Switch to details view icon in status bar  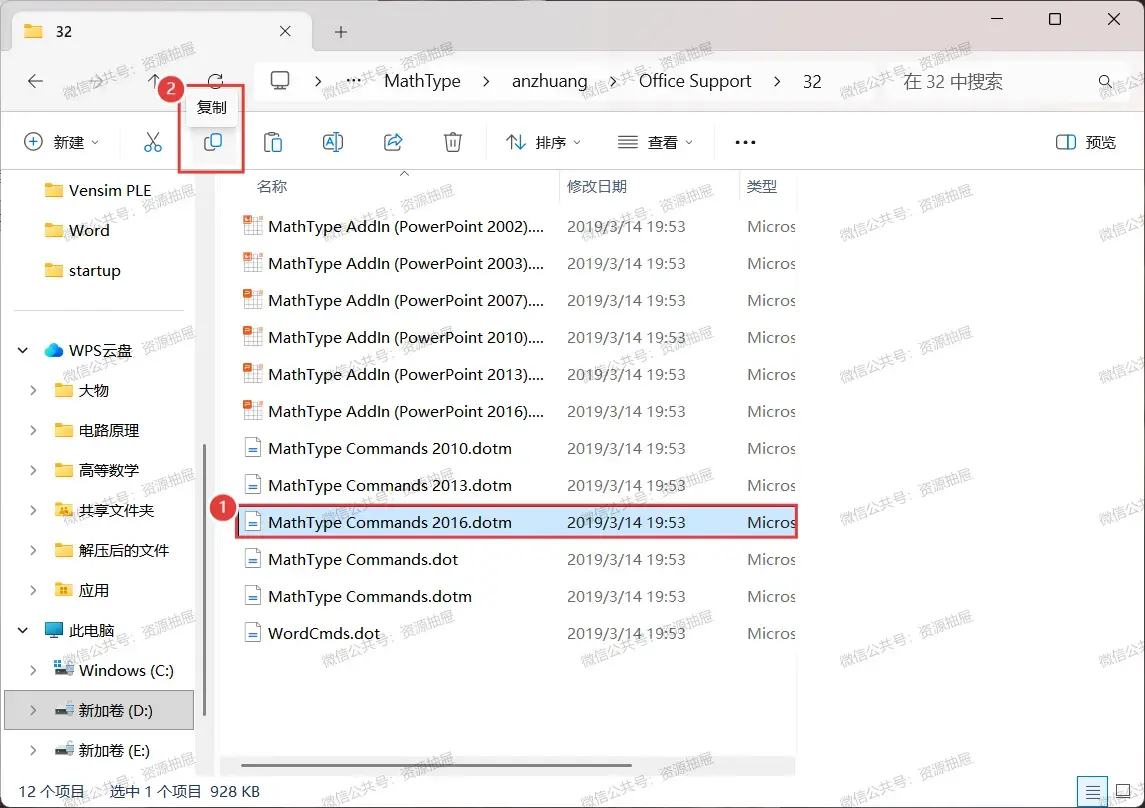point(1092,792)
